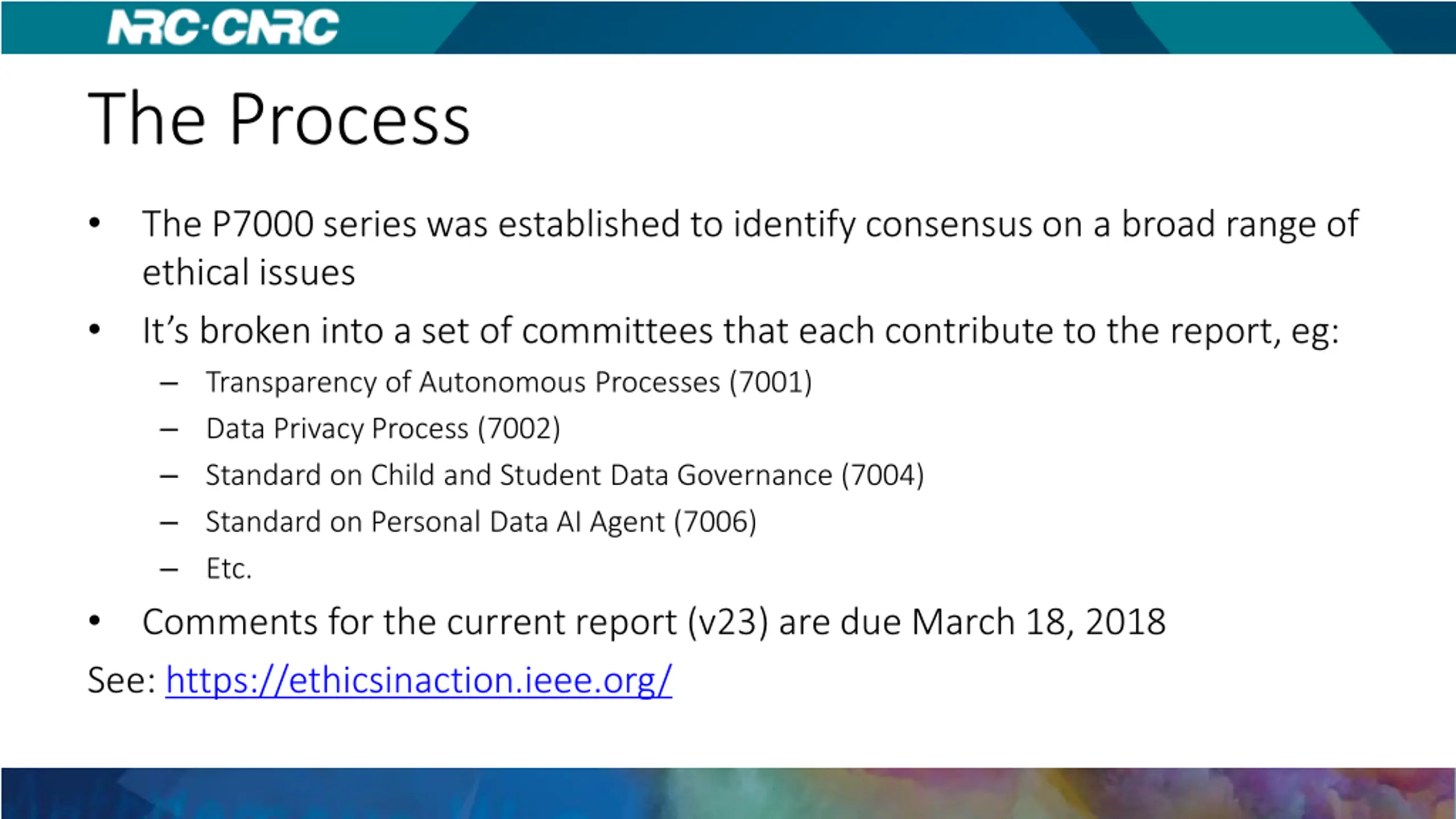Click the 'See:' label before the link
Image resolution: width=1456 pixels, height=819 pixels.
122,680
